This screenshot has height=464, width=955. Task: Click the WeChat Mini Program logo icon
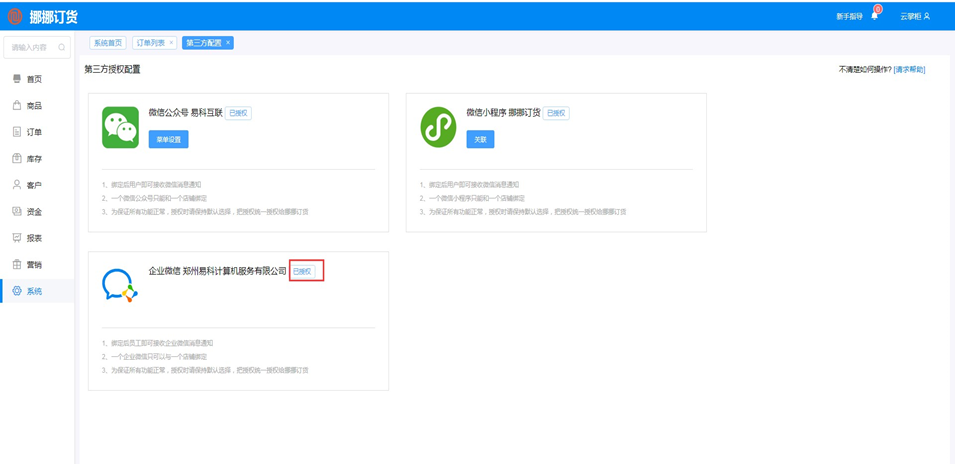[438, 128]
